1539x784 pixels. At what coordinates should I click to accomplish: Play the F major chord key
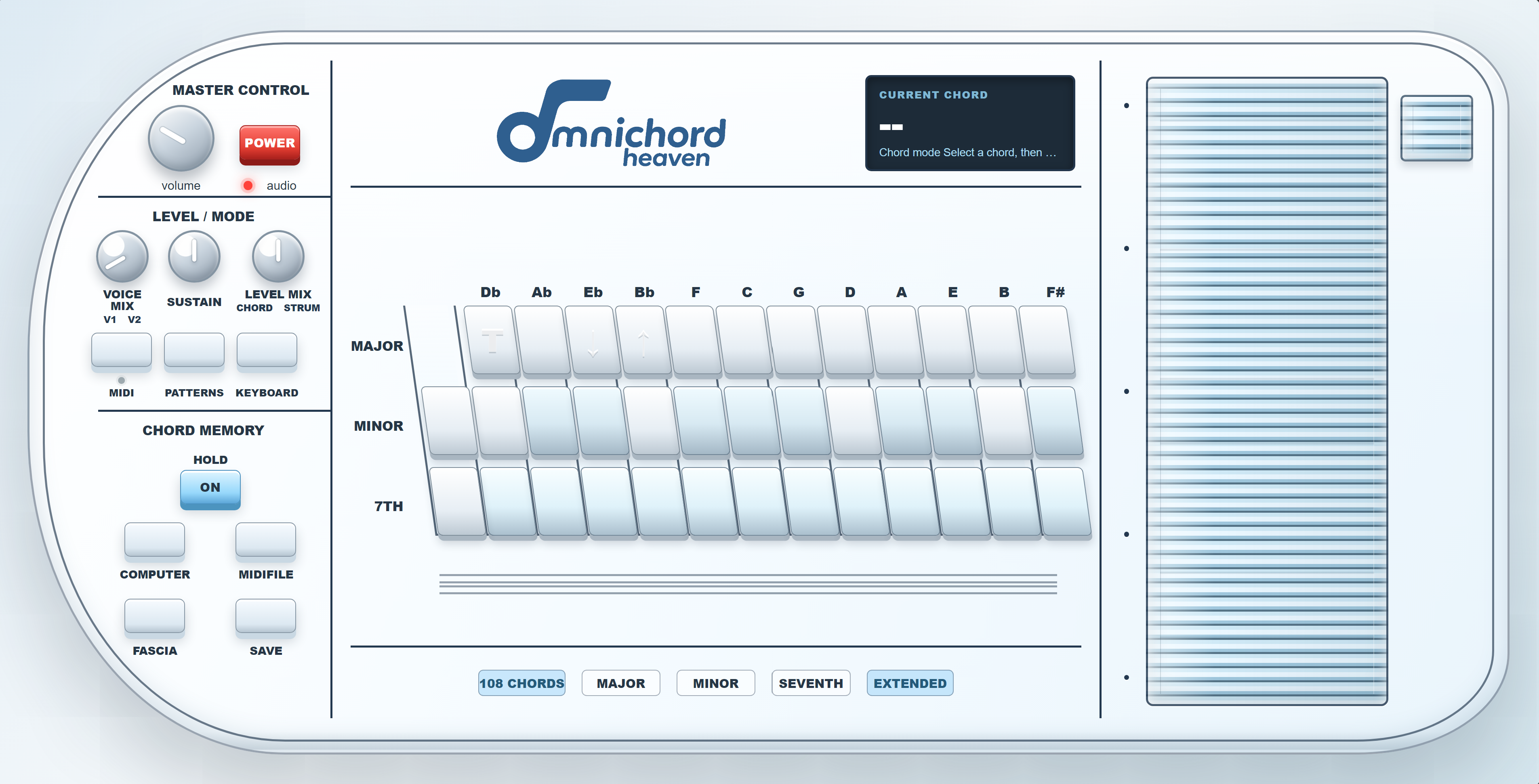tap(695, 342)
